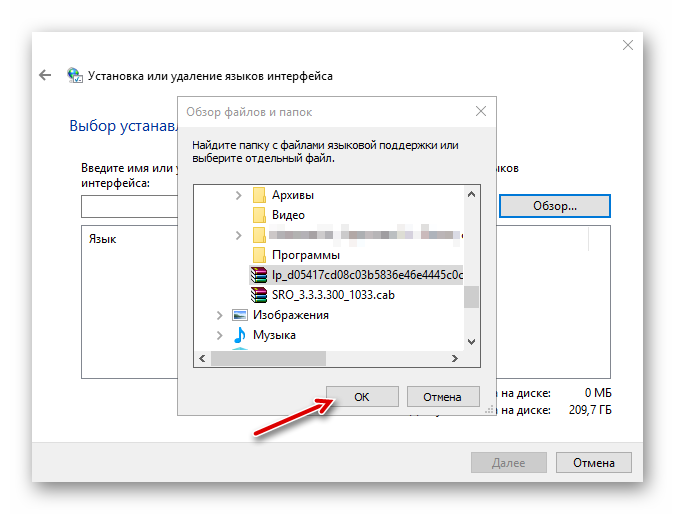Select the Программы folder name
675x514 pixels.
coord(306,255)
